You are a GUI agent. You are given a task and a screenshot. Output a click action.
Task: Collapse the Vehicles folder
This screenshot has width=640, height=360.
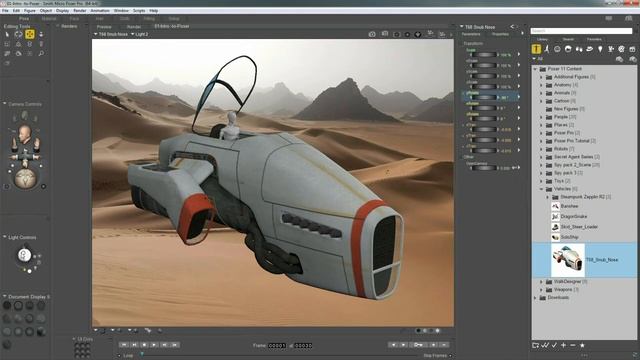pos(542,189)
